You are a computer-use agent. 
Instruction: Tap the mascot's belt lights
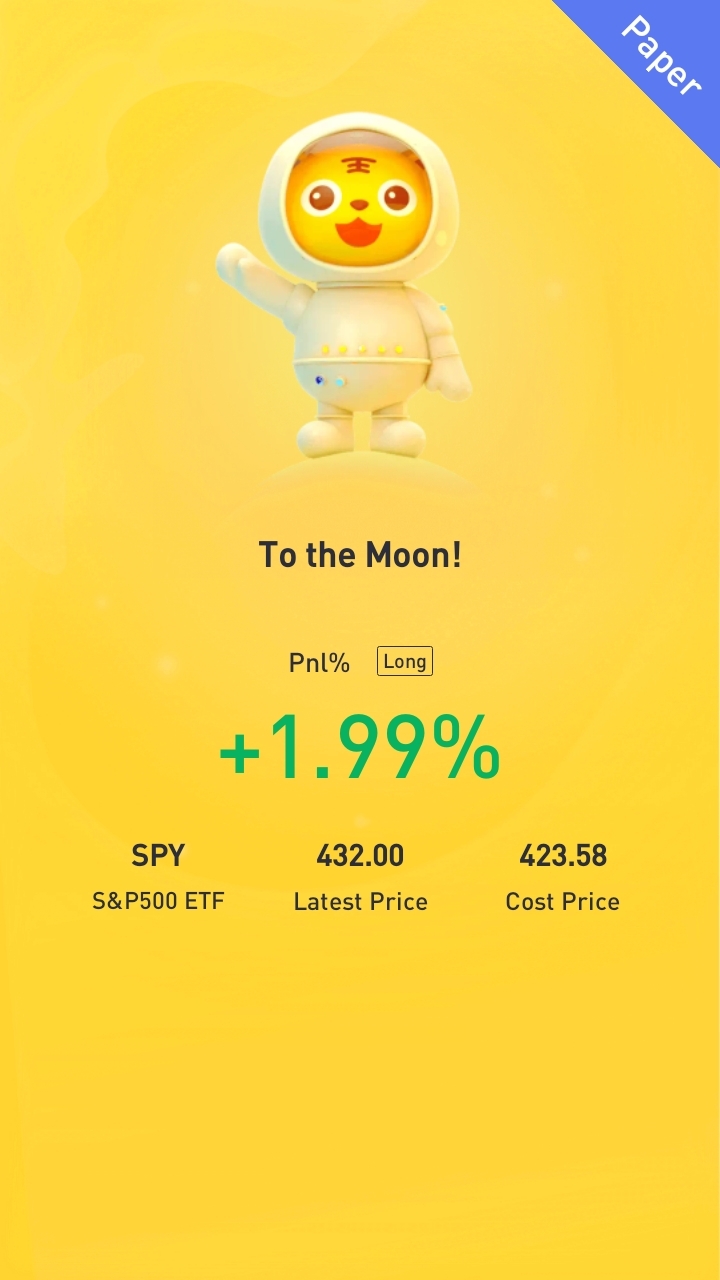coord(362,350)
